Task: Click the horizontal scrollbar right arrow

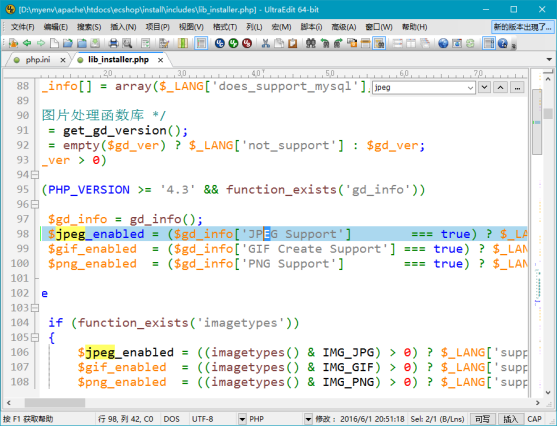Action: [x=537, y=403]
